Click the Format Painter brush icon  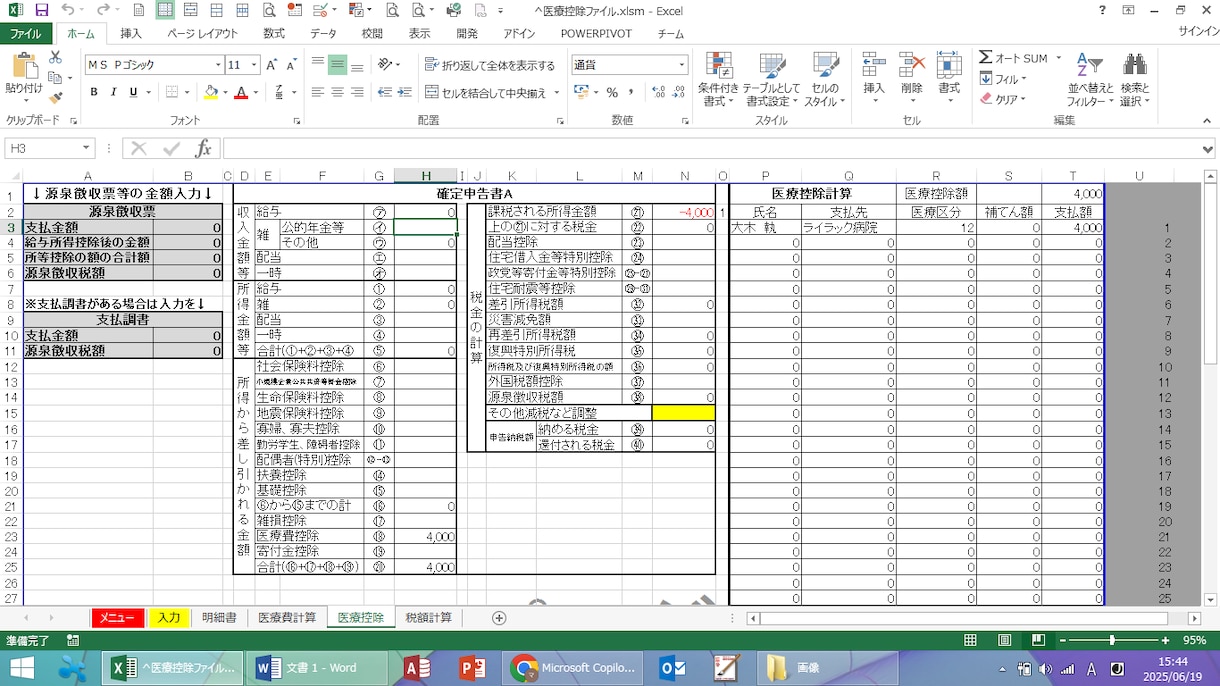[56, 97]
